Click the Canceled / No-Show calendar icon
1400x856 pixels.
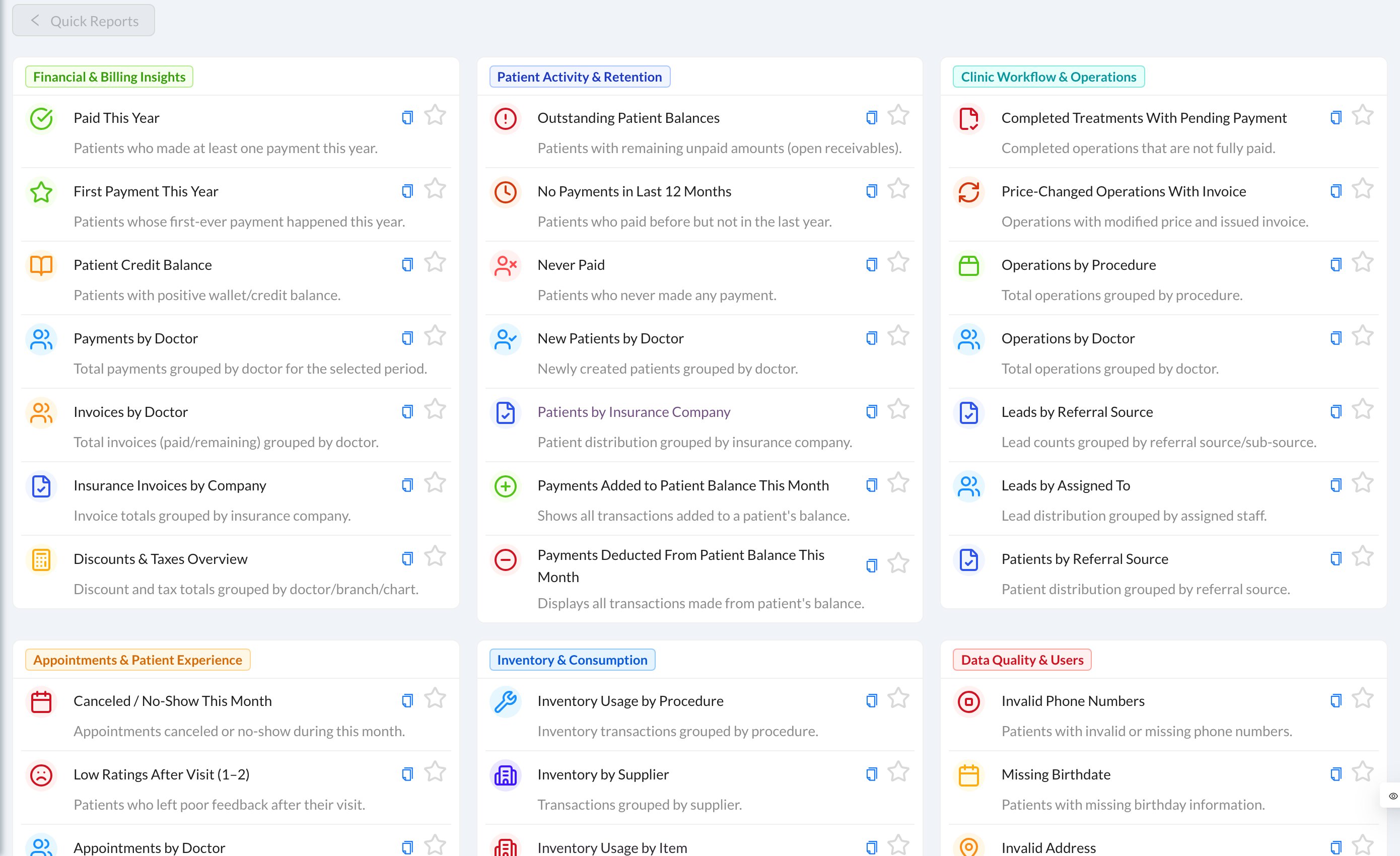click(x=41, y=702)
